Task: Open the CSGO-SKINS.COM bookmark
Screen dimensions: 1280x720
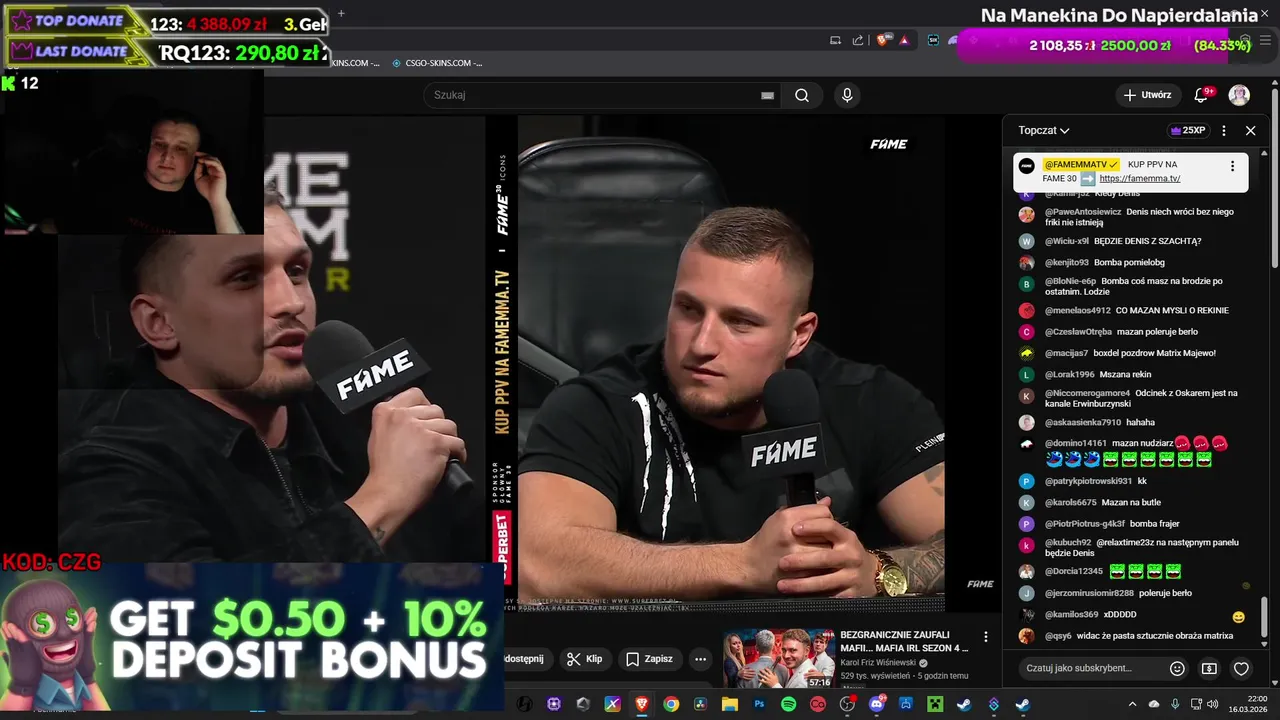Action: tap(437, 63)
